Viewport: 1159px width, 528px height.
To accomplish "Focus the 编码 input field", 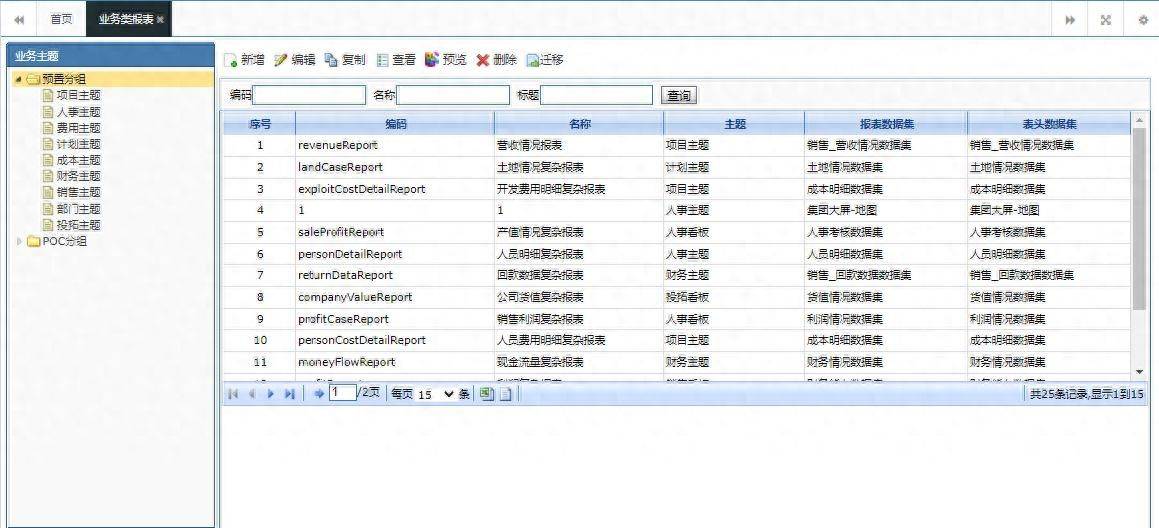I will click(x=309, y=95).
